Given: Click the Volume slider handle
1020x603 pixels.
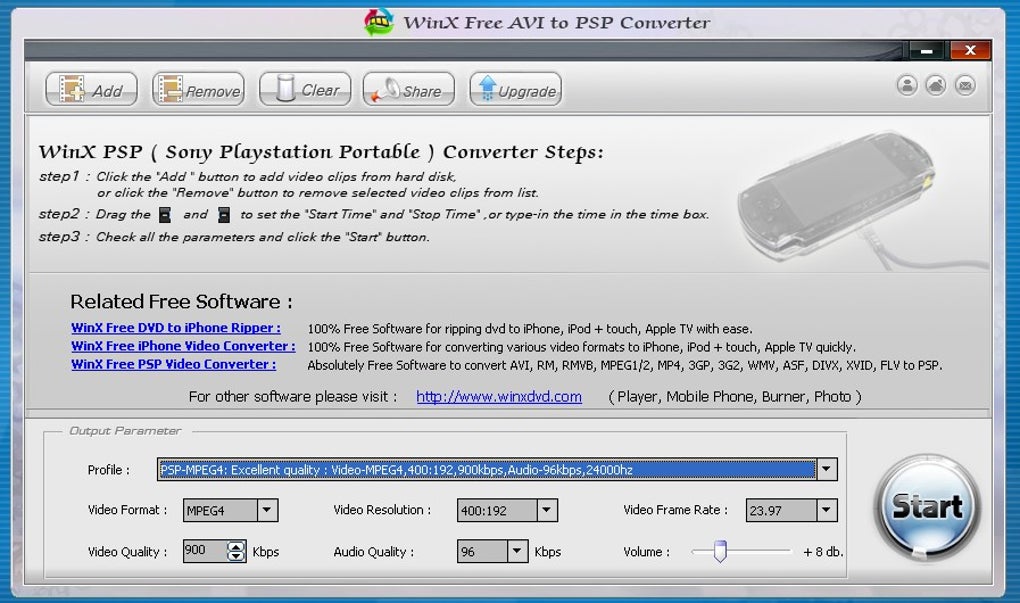Looking at the screenshot, I should point(719,551).
